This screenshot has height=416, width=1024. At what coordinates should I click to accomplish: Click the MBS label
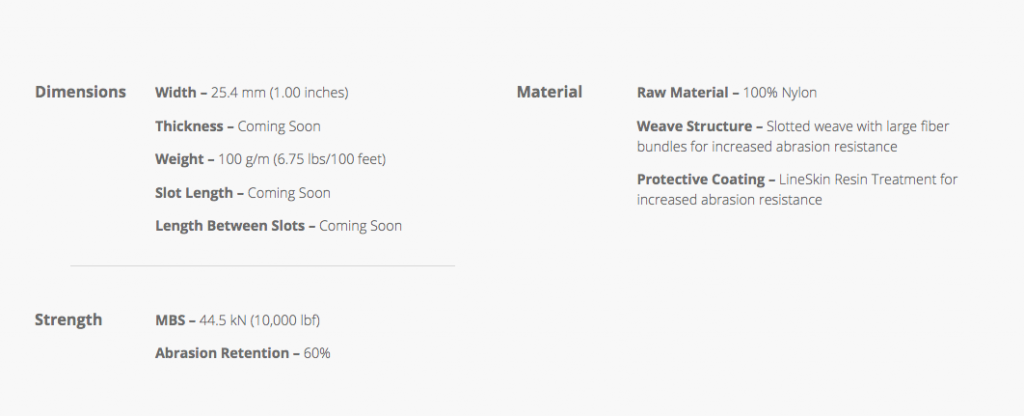pyautogui.click(x=171, y=320)
